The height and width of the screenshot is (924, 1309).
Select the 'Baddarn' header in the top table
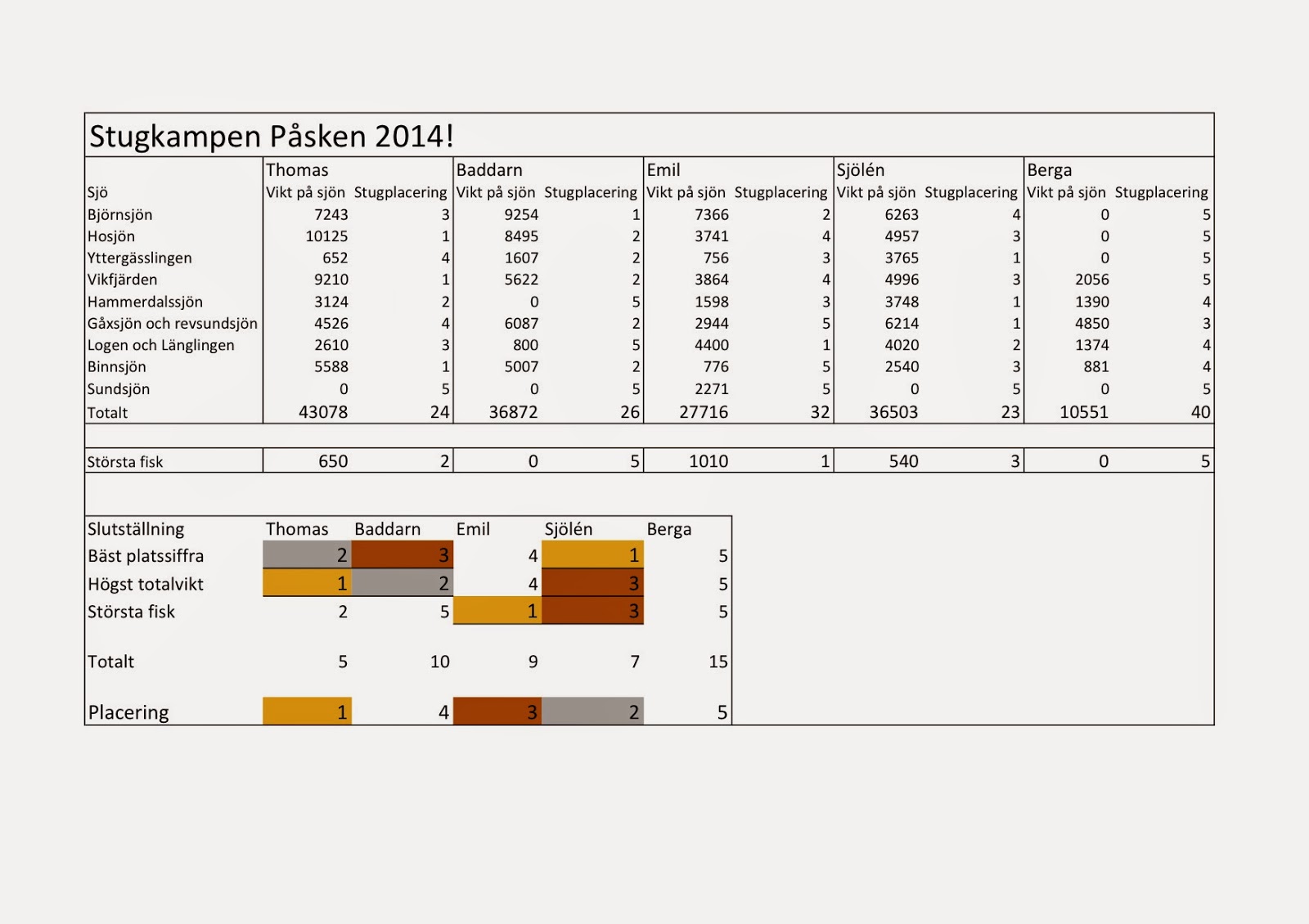489,170
